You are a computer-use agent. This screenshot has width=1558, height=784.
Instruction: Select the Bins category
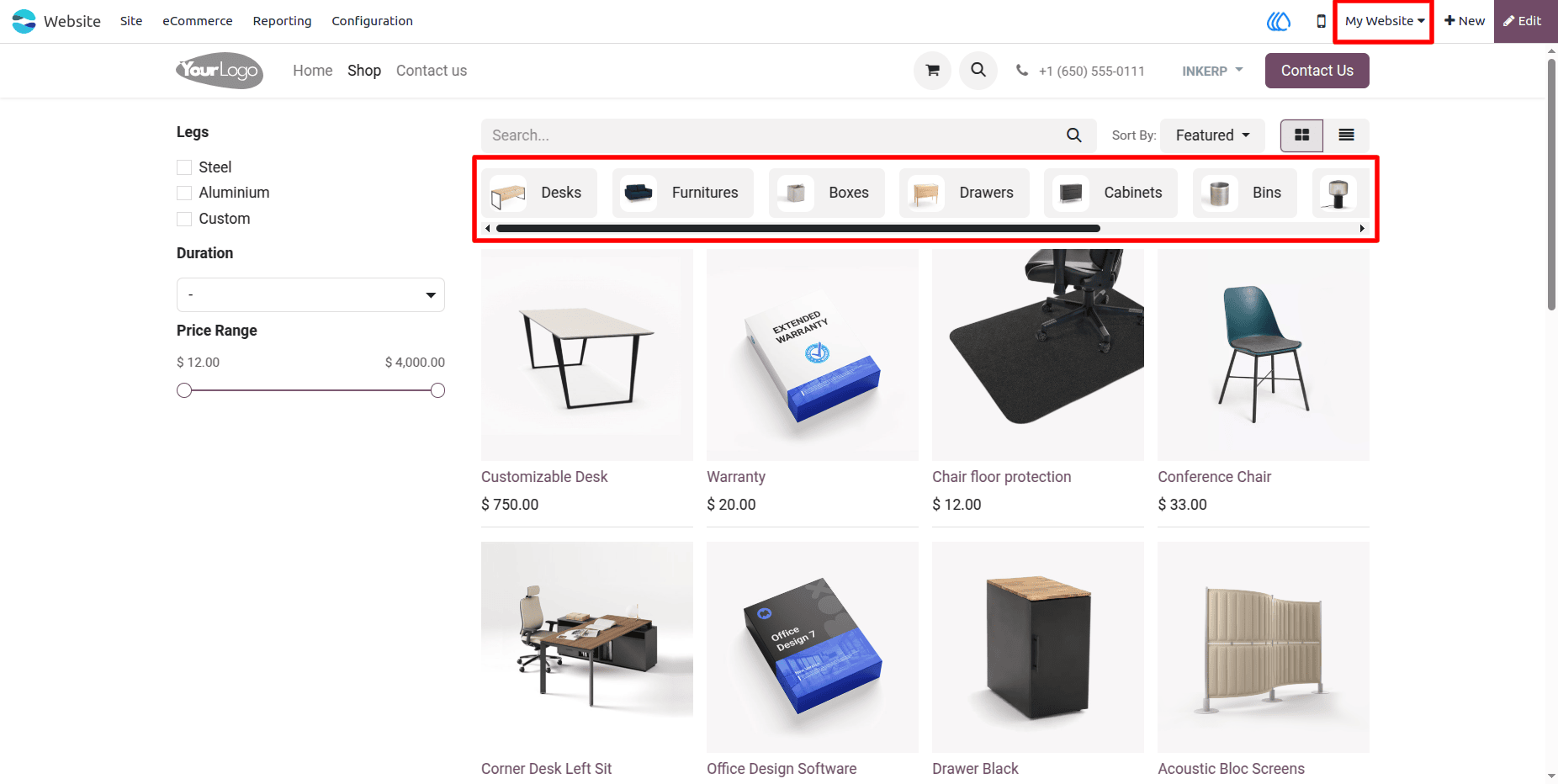pos(1245,193)
